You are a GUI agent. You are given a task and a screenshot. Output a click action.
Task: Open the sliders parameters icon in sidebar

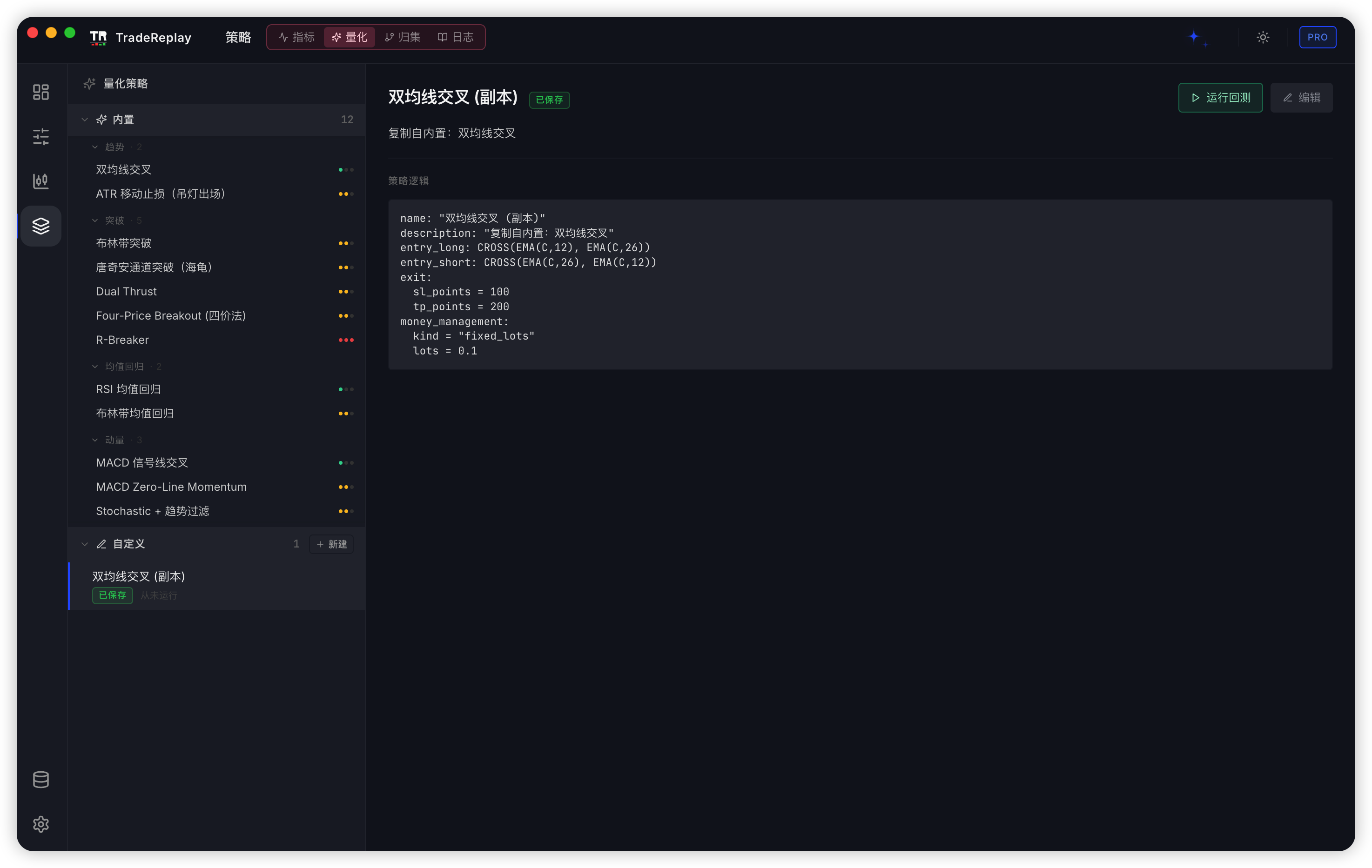point(40,136)
